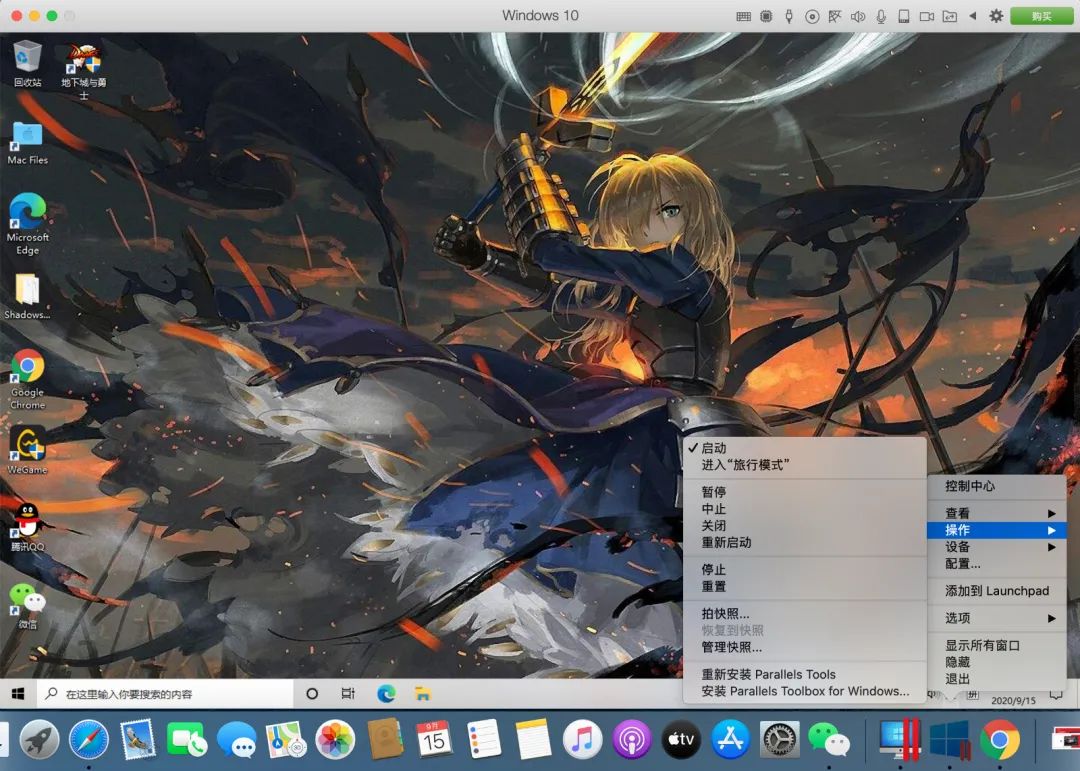
Task: Choose 添加到 Launchpad
Action: 996,590
